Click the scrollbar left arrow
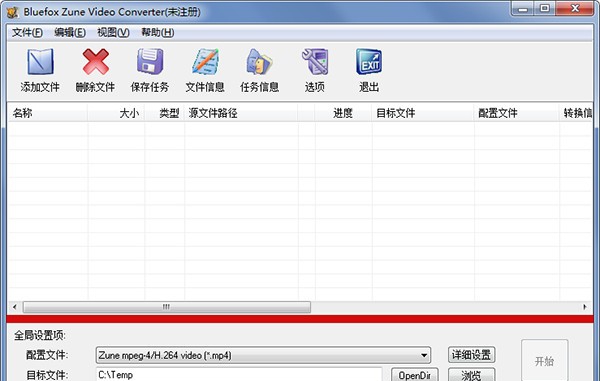Image resolution: width=600 pixels, height=381 pixels. (15, 307)
